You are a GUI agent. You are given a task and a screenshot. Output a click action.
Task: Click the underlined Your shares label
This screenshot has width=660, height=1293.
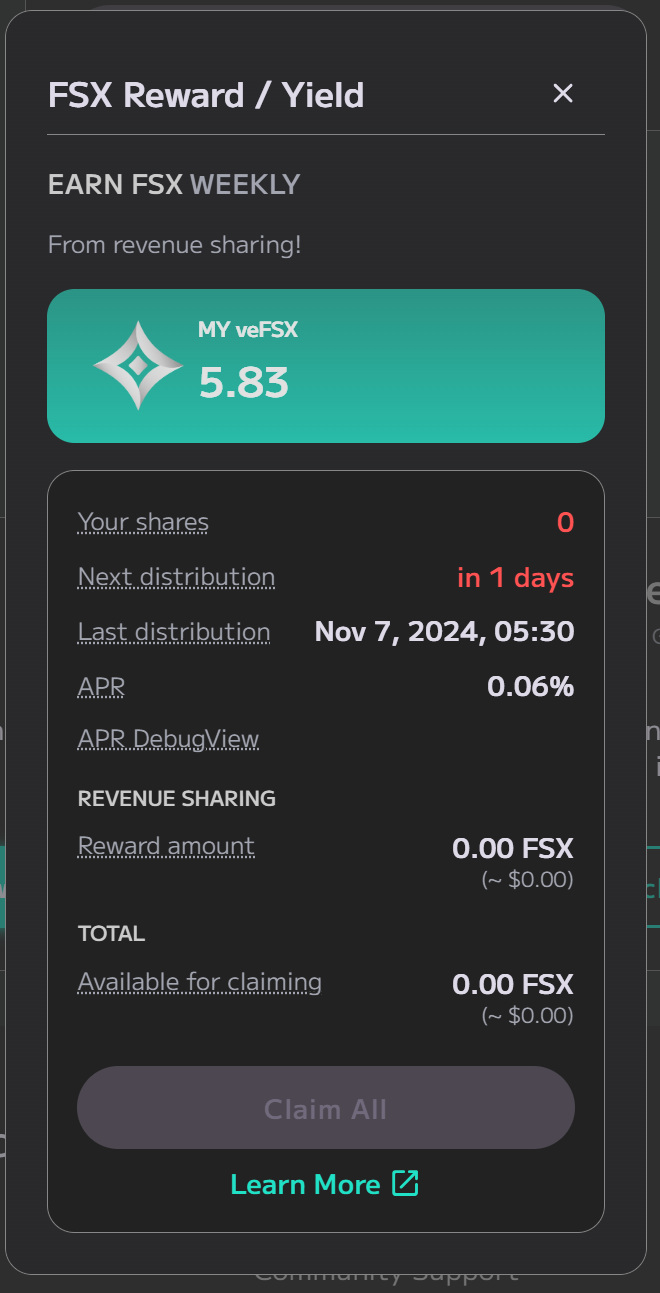point(143,522)
